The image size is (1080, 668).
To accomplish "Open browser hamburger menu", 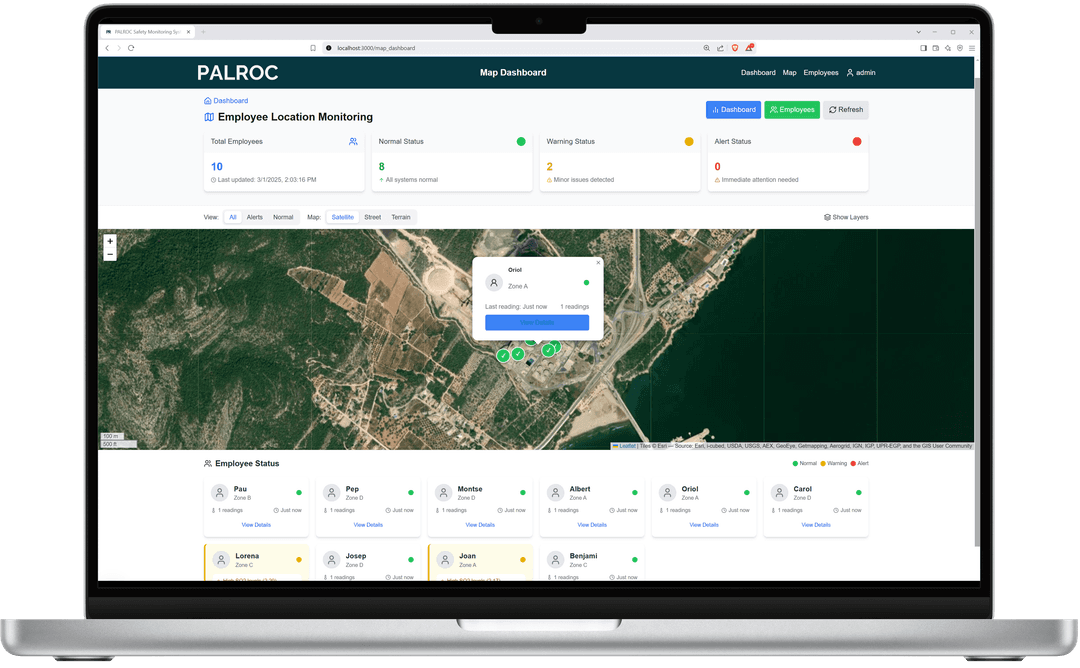I will (972, 48).
